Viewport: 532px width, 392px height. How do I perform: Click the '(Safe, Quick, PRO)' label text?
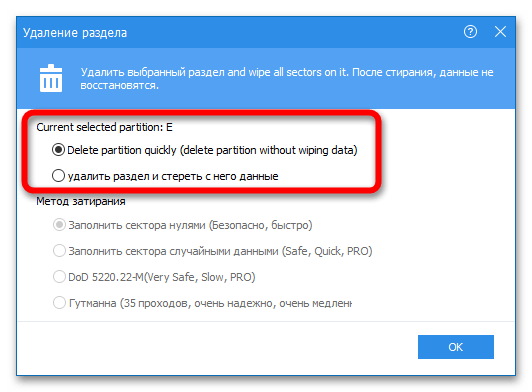[x=327, y=251]
